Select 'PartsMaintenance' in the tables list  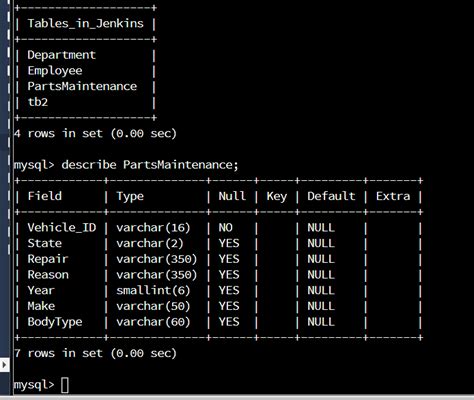(x=82, y=86)
